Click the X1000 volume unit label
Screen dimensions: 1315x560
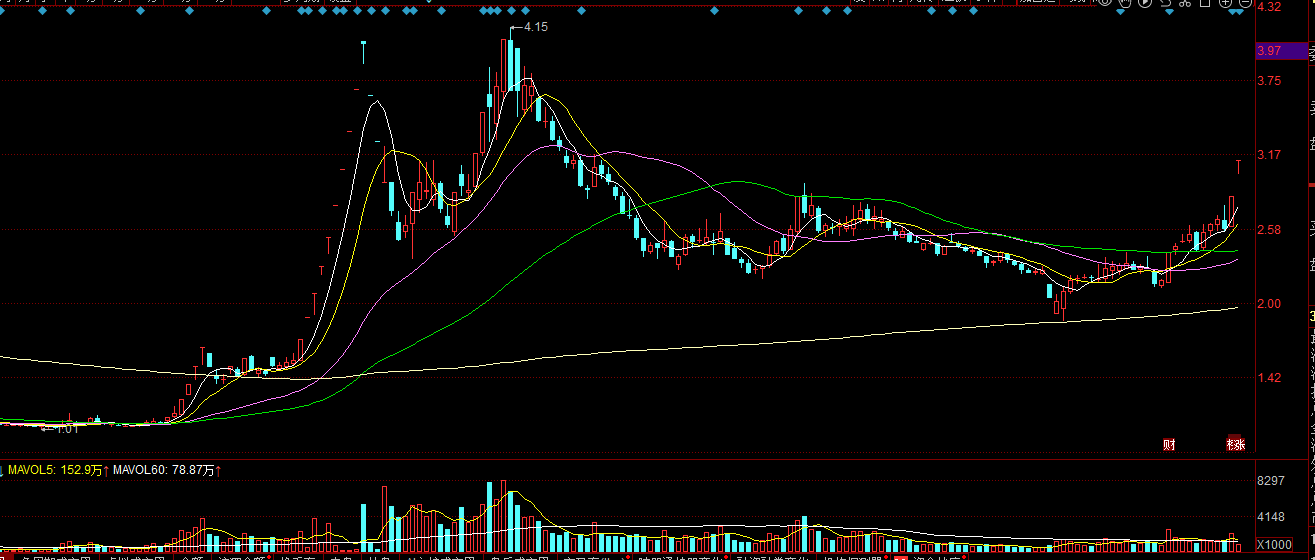(x=1274, y=545)
